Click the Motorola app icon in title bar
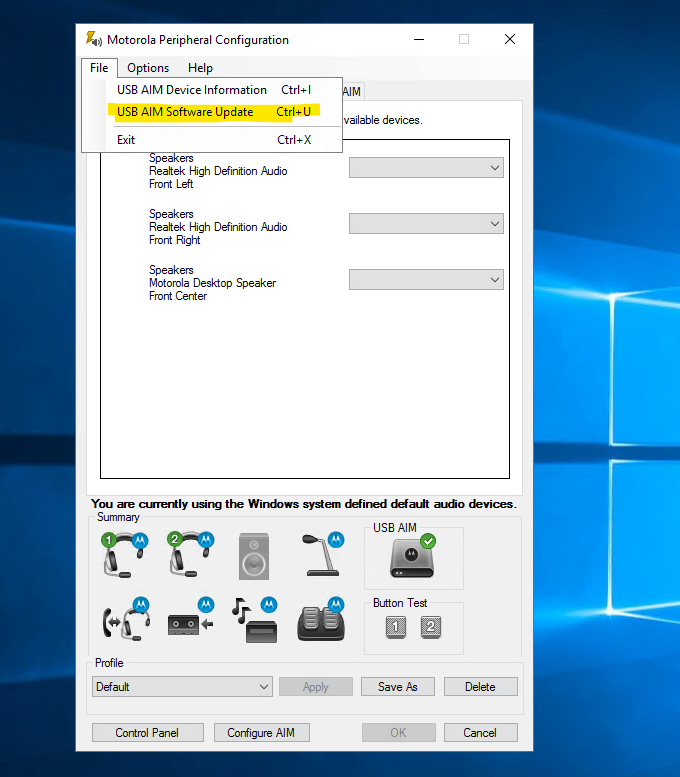 pos(94,39)
